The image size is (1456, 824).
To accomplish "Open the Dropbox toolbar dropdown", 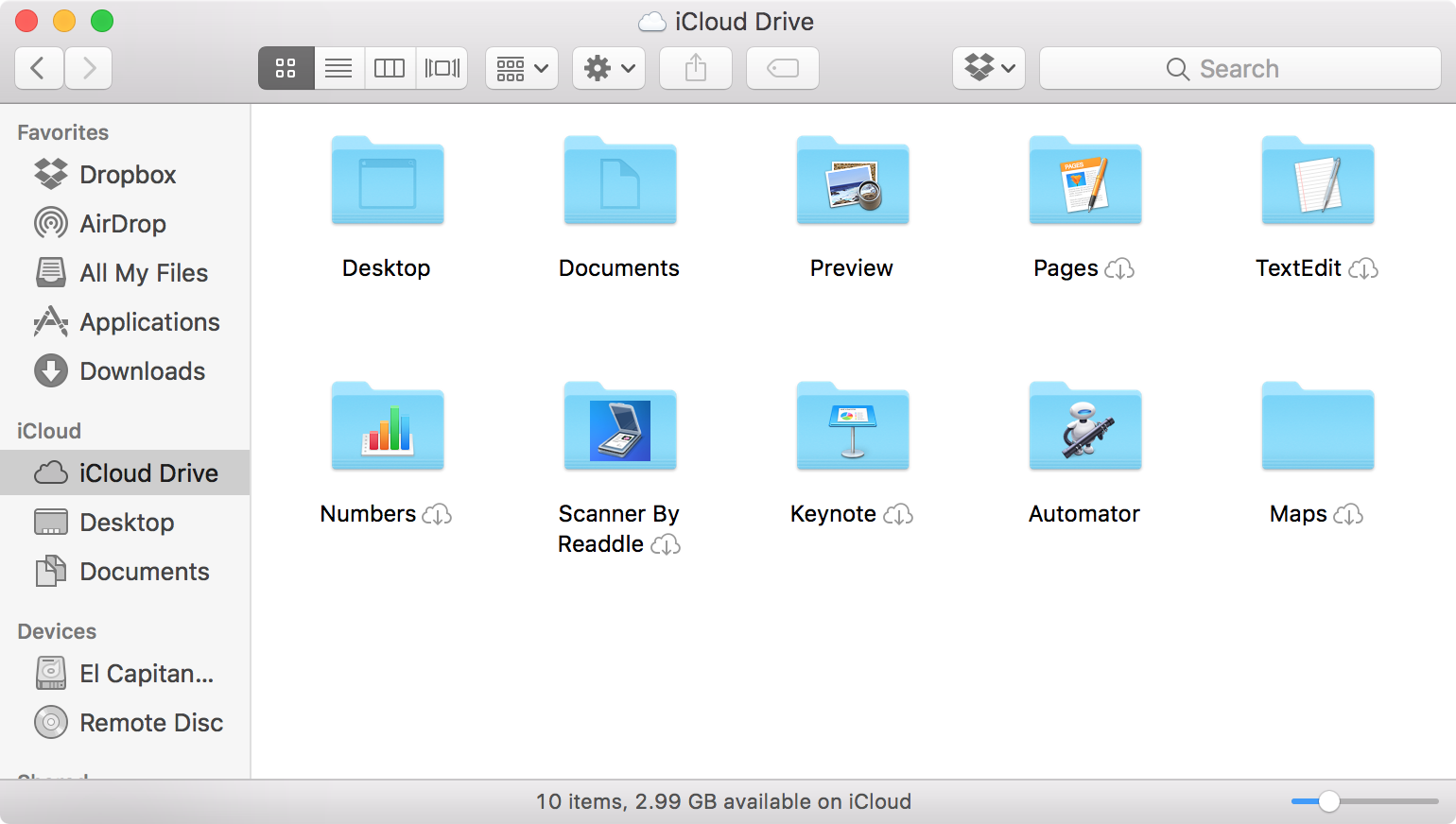I will click(989, 68).
